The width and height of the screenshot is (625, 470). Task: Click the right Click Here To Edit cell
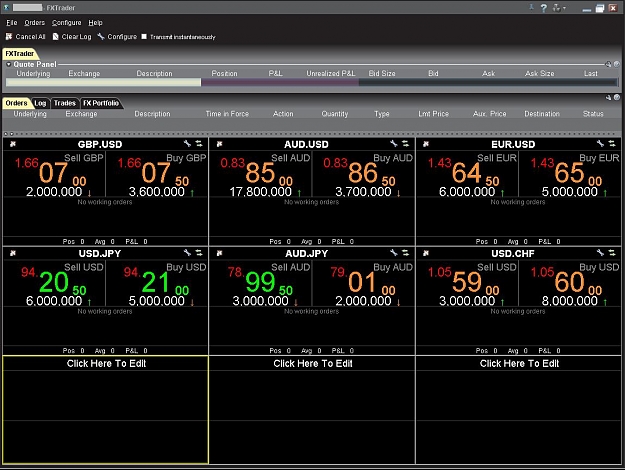pyautogui.click(x=519, y=410)
